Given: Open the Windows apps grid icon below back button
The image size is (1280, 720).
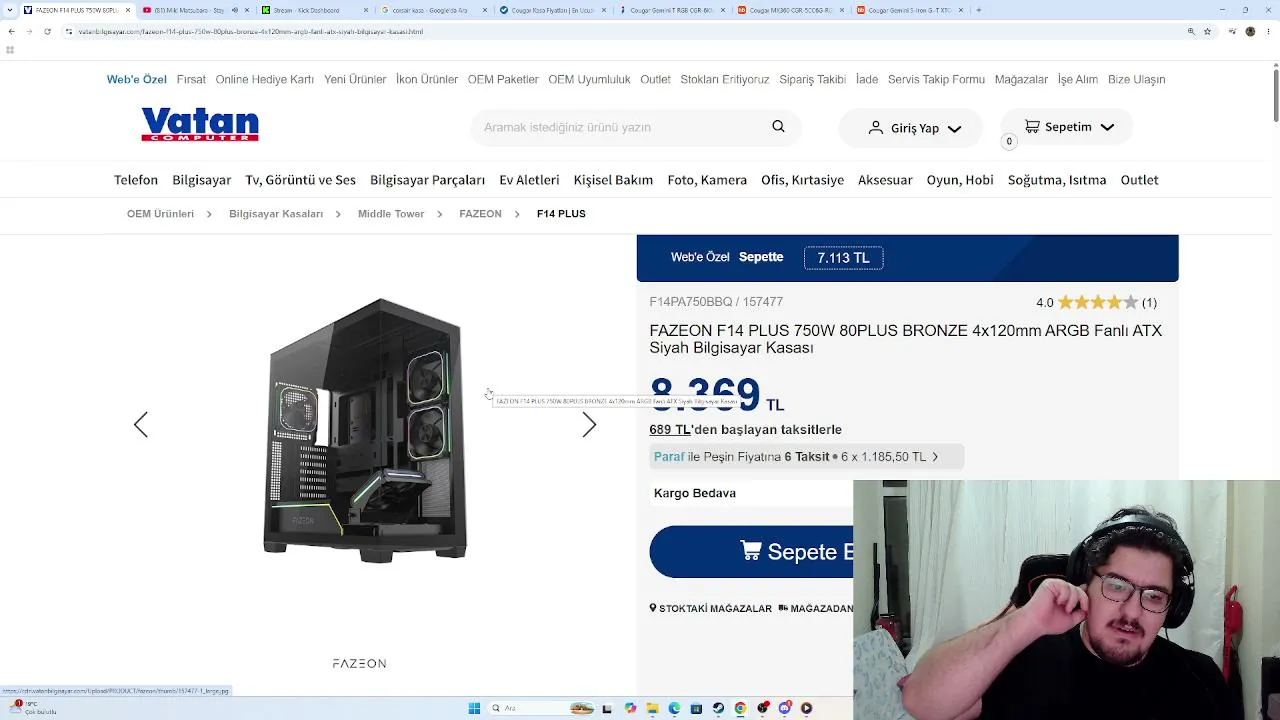Looking at the screenshot, I should (x=10, y=49).
